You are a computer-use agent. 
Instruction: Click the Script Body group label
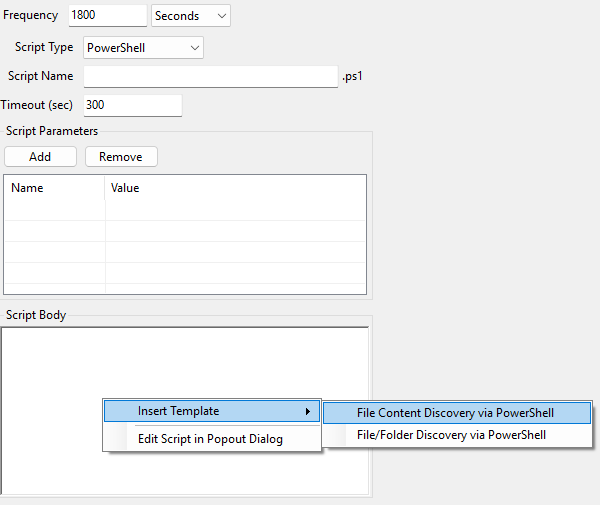coord(36,315)
